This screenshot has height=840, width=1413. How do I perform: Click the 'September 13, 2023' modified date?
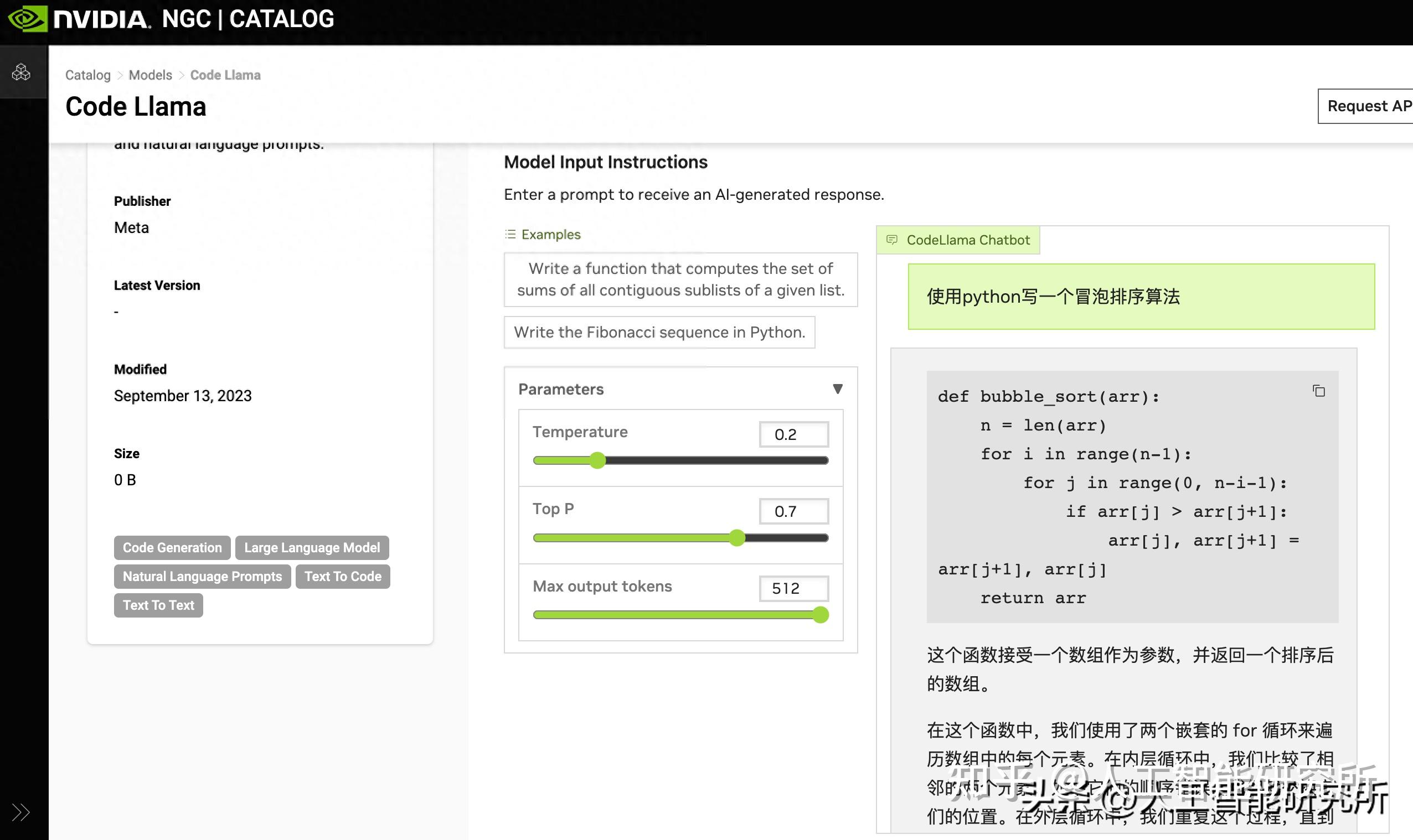pos(183,396)
